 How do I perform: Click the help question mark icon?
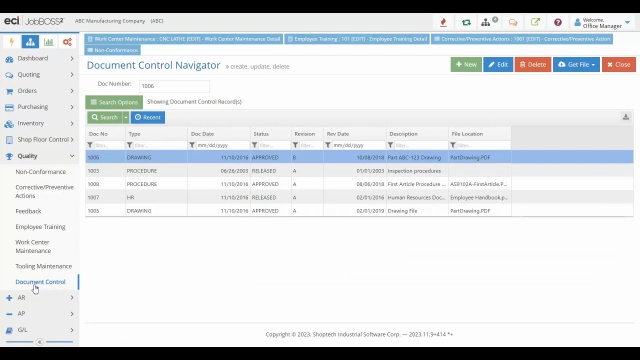(x=558, y=22)
